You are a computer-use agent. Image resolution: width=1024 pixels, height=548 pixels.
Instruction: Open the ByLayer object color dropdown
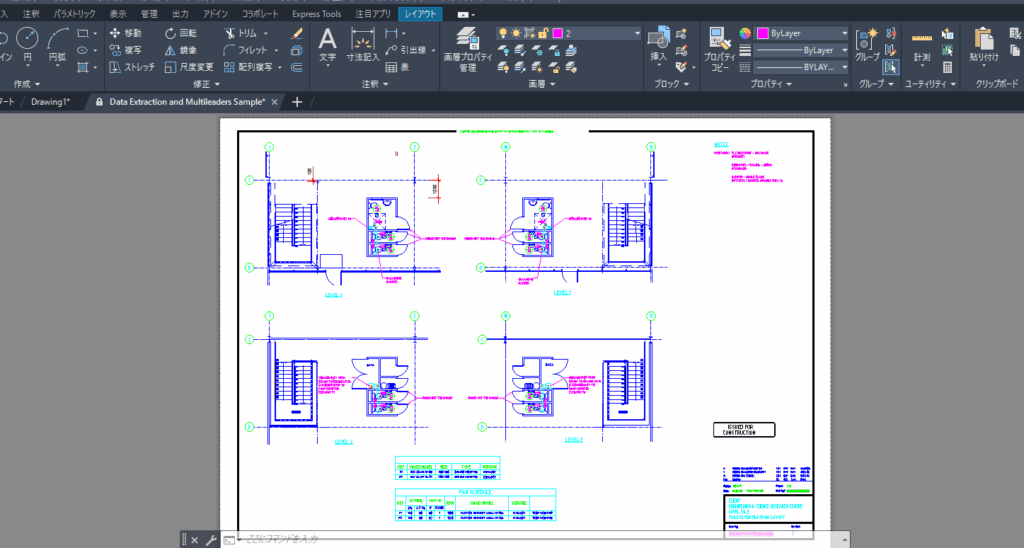point(844,33)
